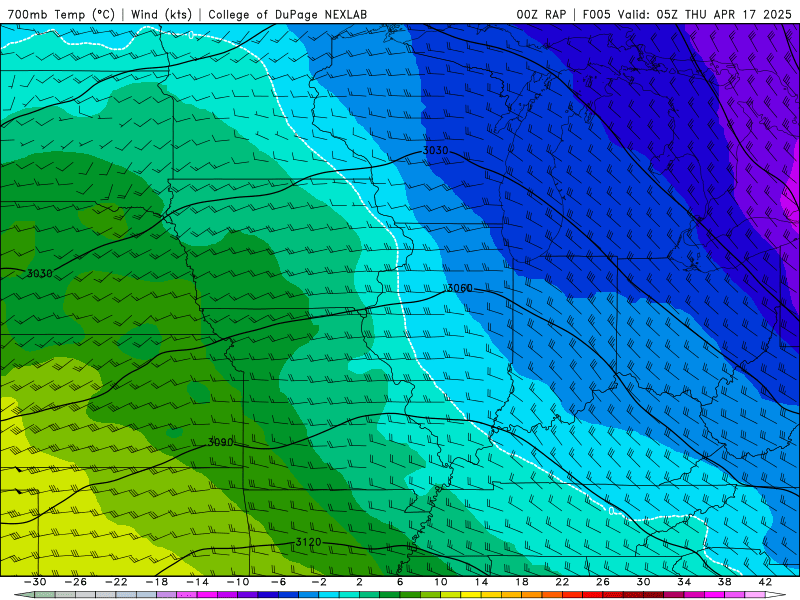This screenshot has height=600, width=800.
Task: Click the '700mb Temp (°C)' title text
Action: click(x=61, y=14)
